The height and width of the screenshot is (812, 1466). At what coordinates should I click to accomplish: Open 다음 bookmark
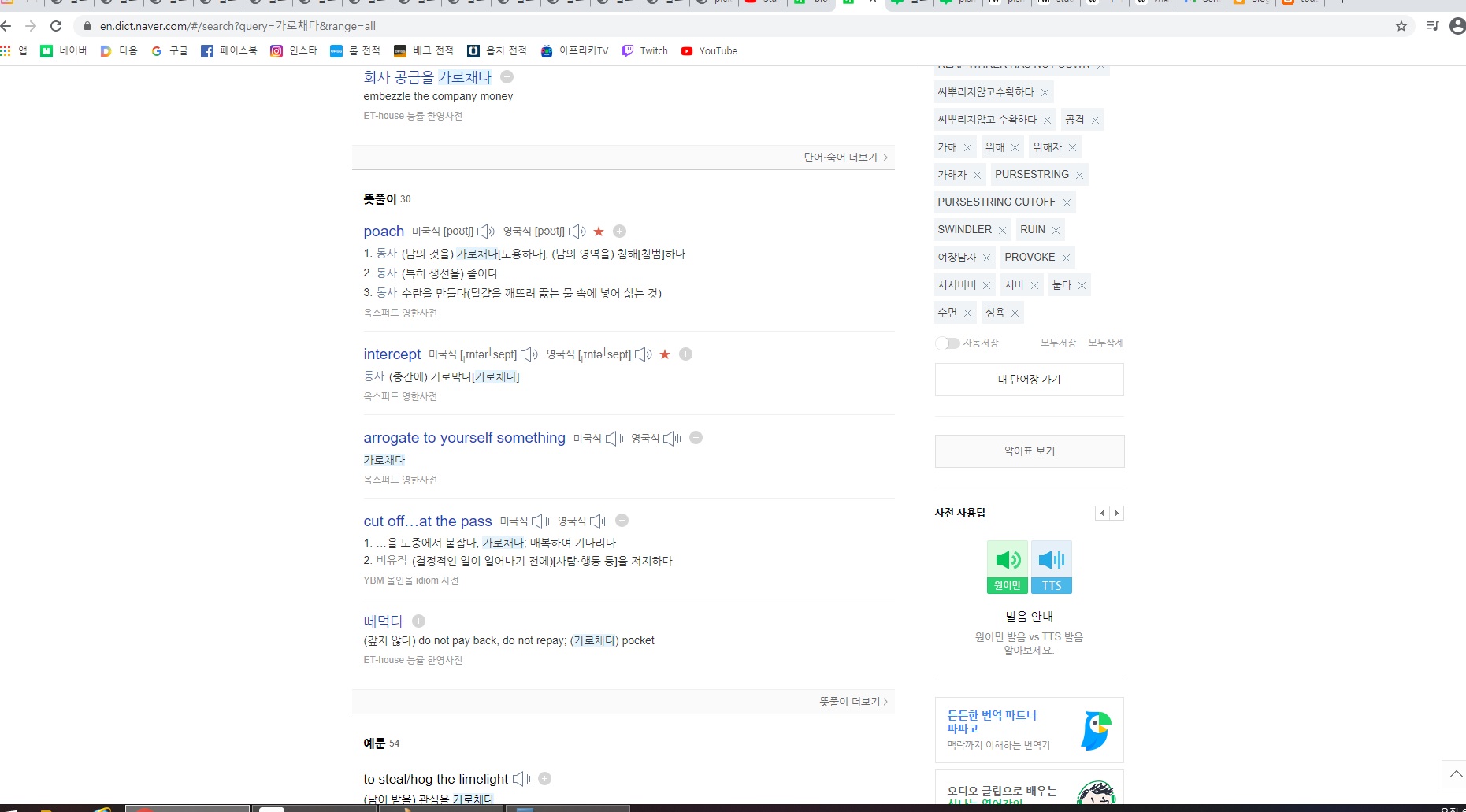point(119,51)
